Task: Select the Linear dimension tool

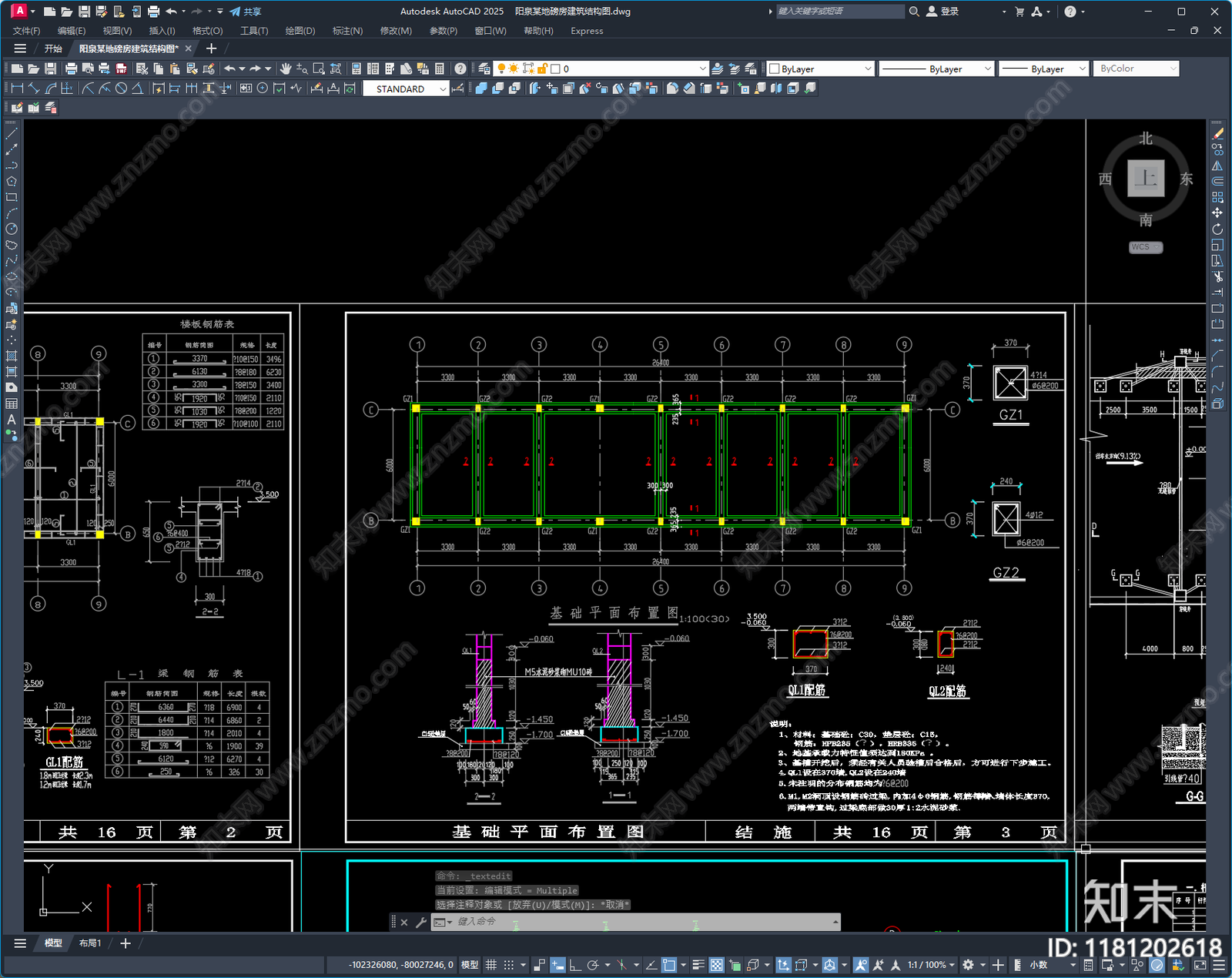Action: pyautogui.click(x=17, y=89)
